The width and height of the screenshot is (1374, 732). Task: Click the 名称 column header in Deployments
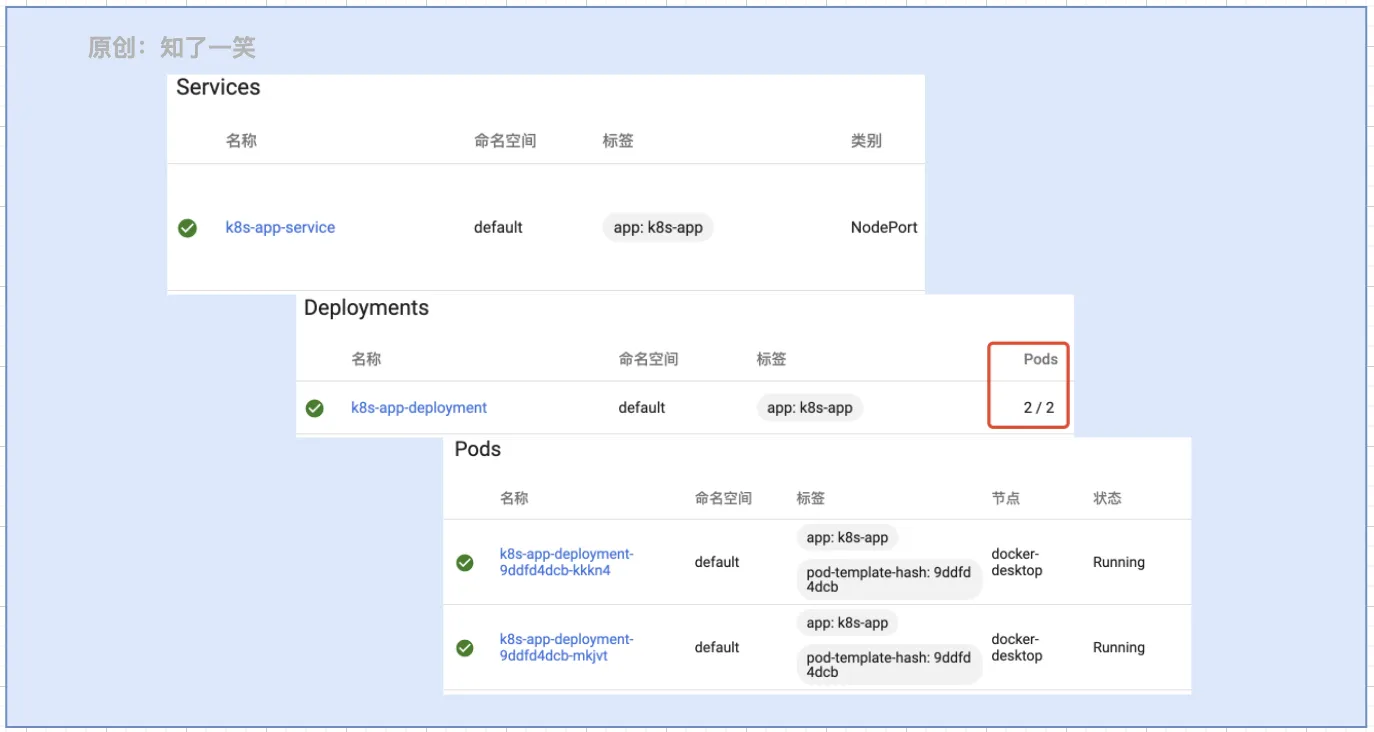pos(366,358)
